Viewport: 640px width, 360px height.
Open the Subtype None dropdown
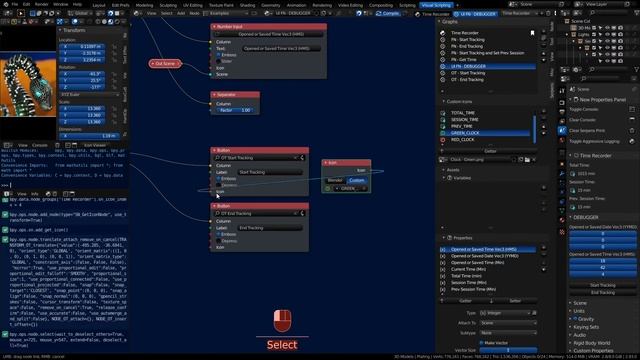pyautogui.click(x=507, y=333)
